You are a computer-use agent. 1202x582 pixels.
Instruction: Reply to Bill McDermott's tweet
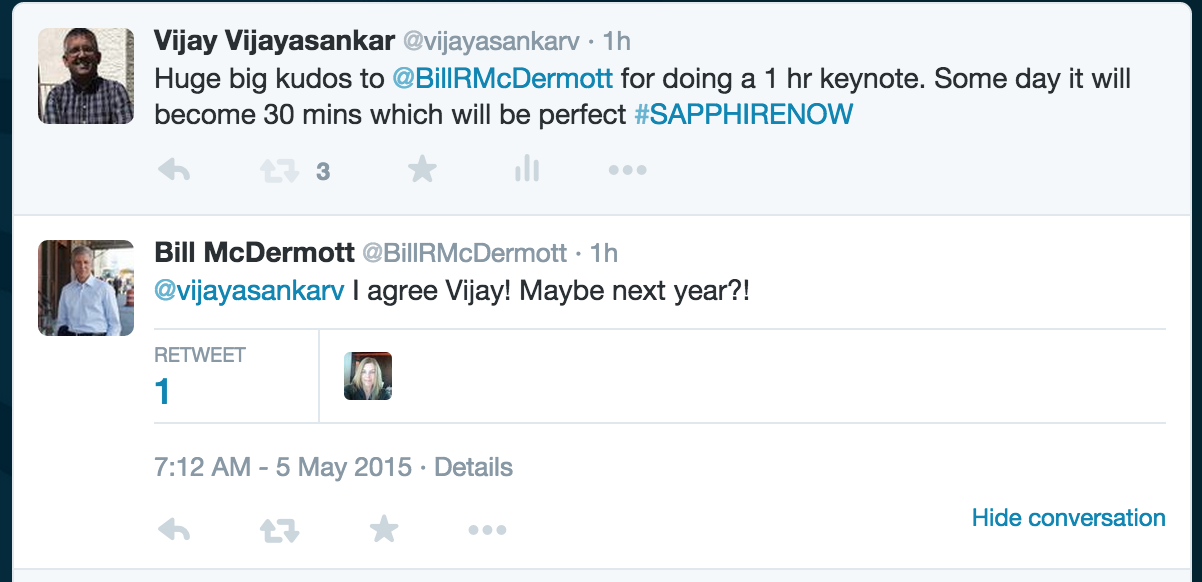pyautogui.click(x=174, y=530)
